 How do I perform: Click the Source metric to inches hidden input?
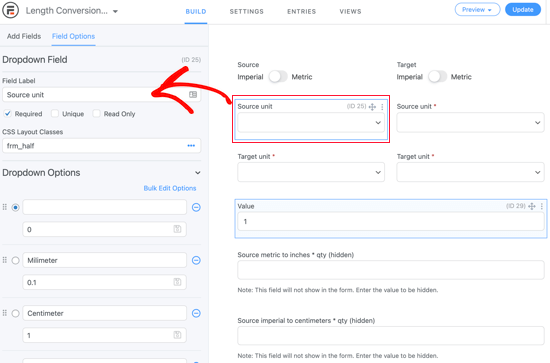point(391,270)
